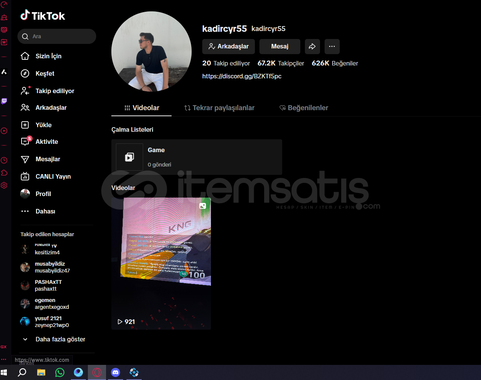View the 67.2K Takipçiler followers list

281,63
